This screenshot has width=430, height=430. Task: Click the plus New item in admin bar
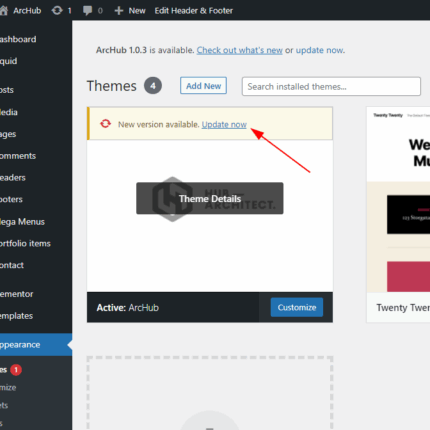click(130, 11)
